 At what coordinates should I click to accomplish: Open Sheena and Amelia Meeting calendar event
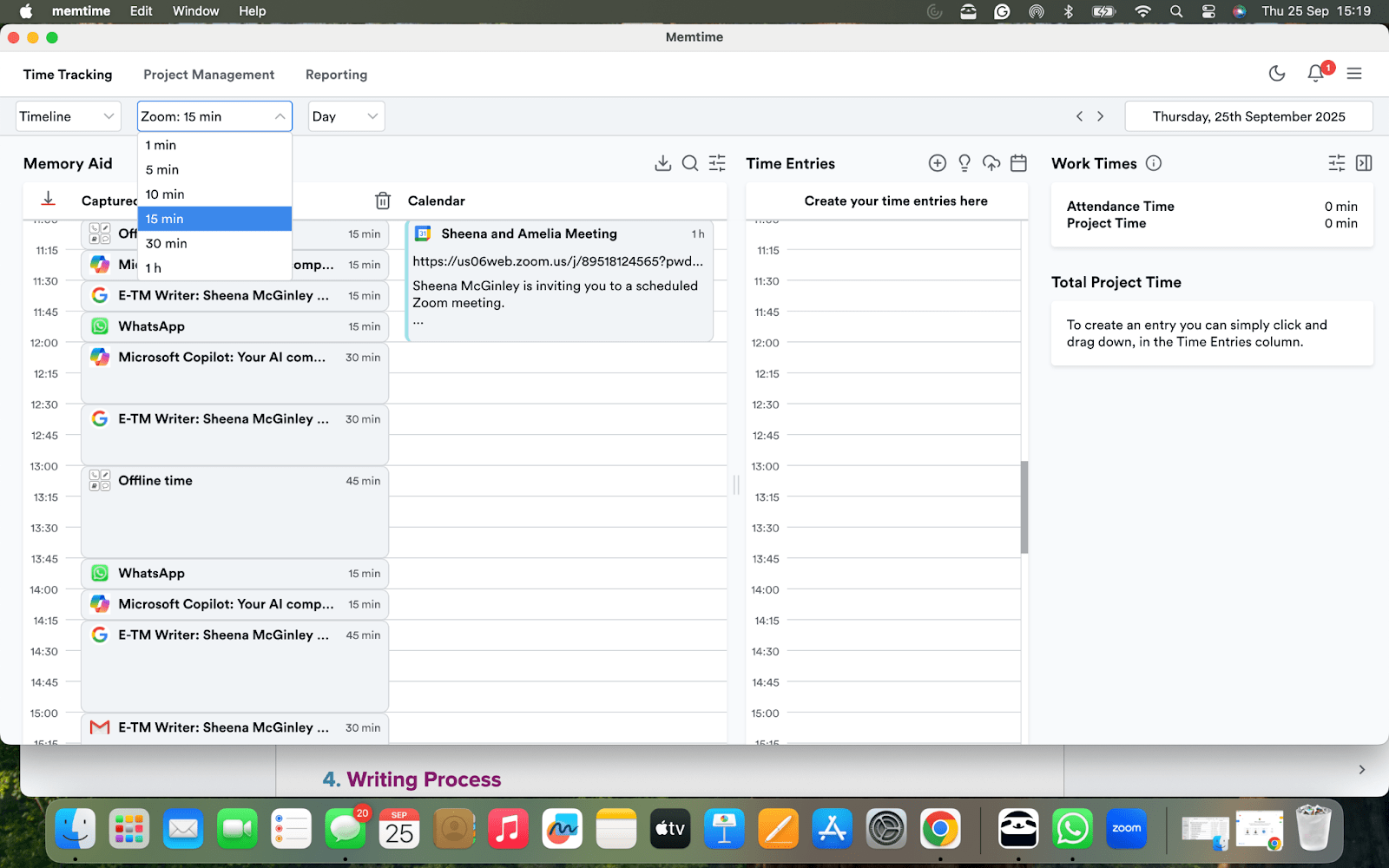tap(559, 279)
